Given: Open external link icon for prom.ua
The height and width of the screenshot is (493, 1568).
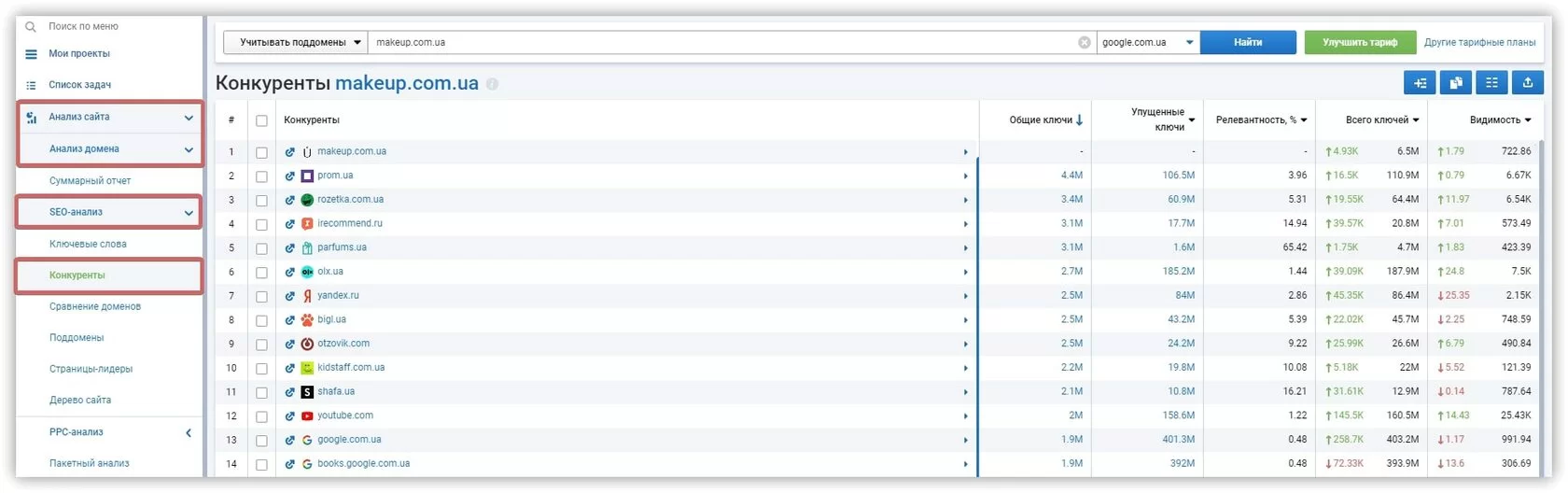Looking at the screenshot, I should tap(290, 176).
